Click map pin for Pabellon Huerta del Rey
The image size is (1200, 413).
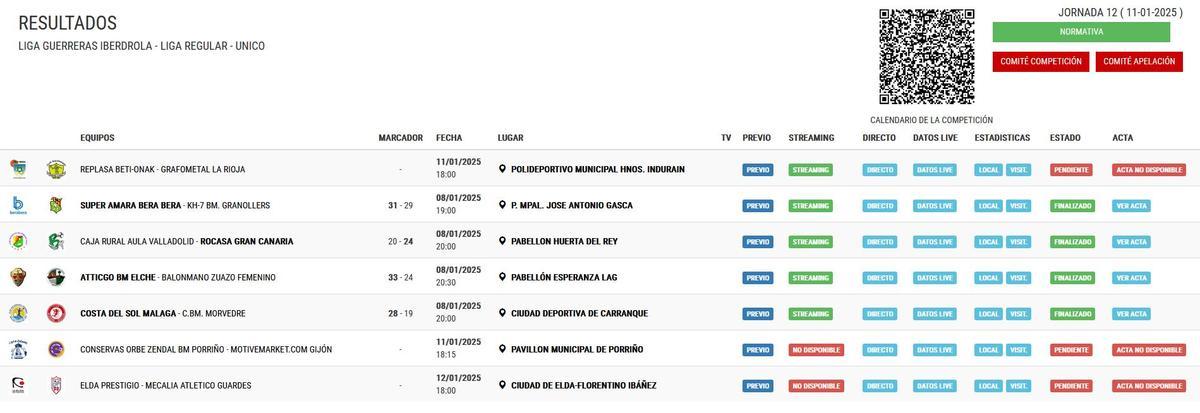click(502, 241)
